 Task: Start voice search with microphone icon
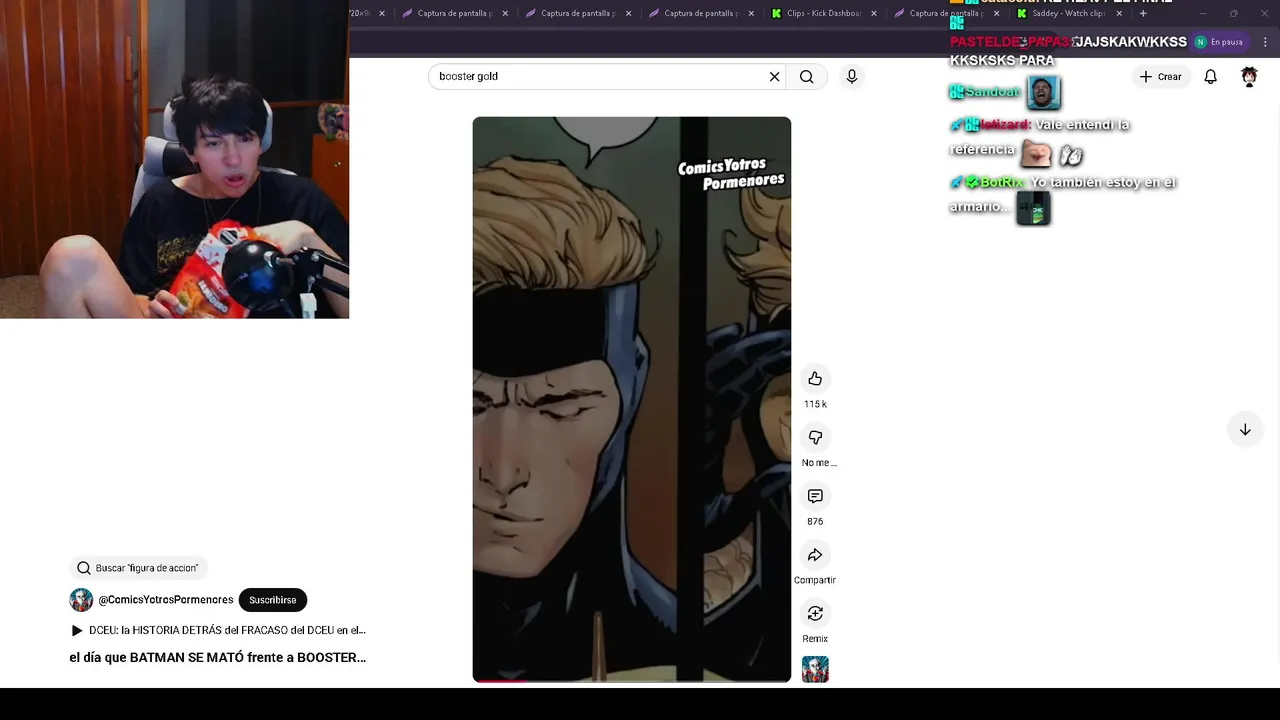852,76
